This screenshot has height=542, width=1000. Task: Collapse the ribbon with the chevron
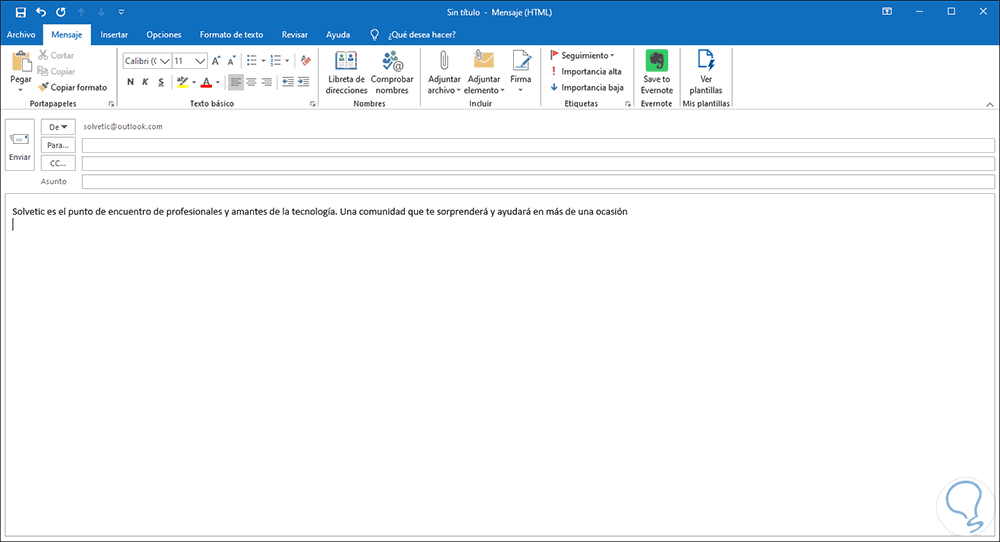coord(990,104)
